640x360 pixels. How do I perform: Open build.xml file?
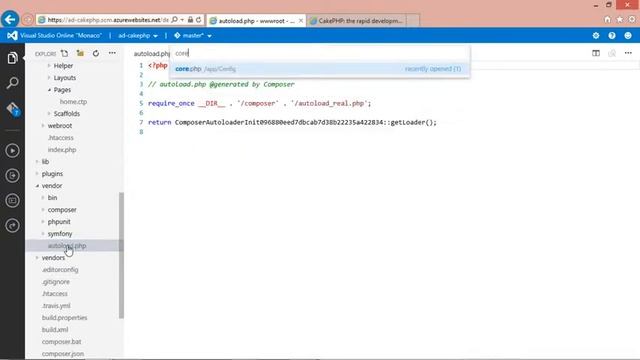click(55, 329)
